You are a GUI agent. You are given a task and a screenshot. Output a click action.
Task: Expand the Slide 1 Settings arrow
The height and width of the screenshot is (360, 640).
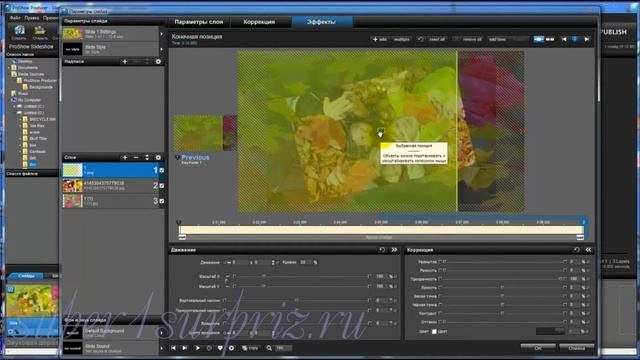click(x=162, y=34)
